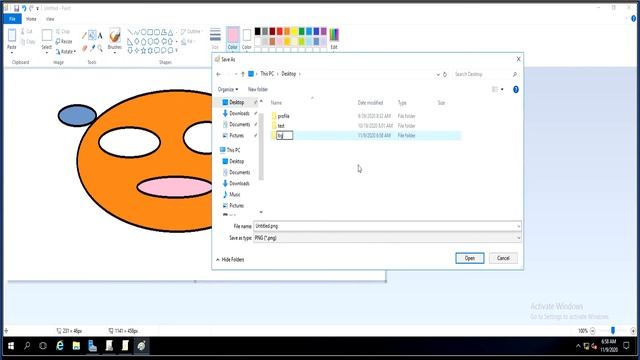Click This PC in the address breadcrumb

pos(267,74)
